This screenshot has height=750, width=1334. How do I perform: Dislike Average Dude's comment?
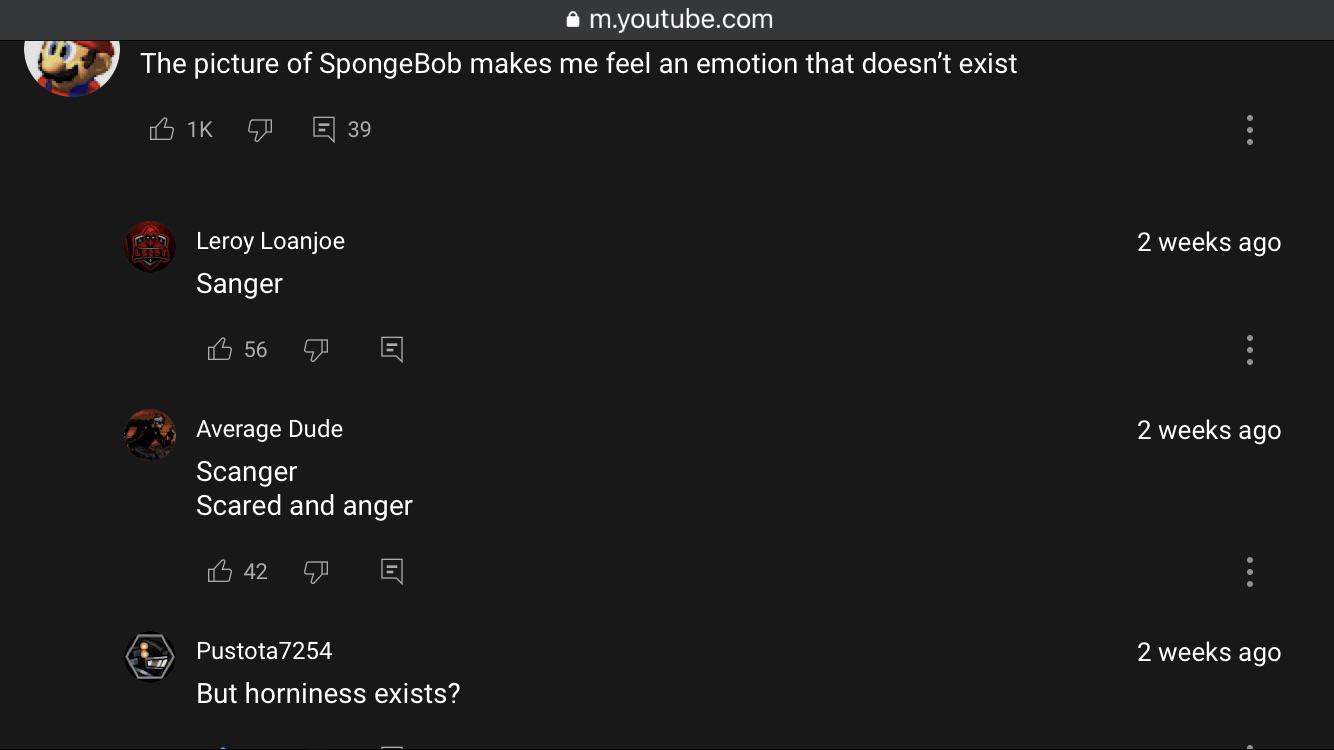click(x=316, y=571)
